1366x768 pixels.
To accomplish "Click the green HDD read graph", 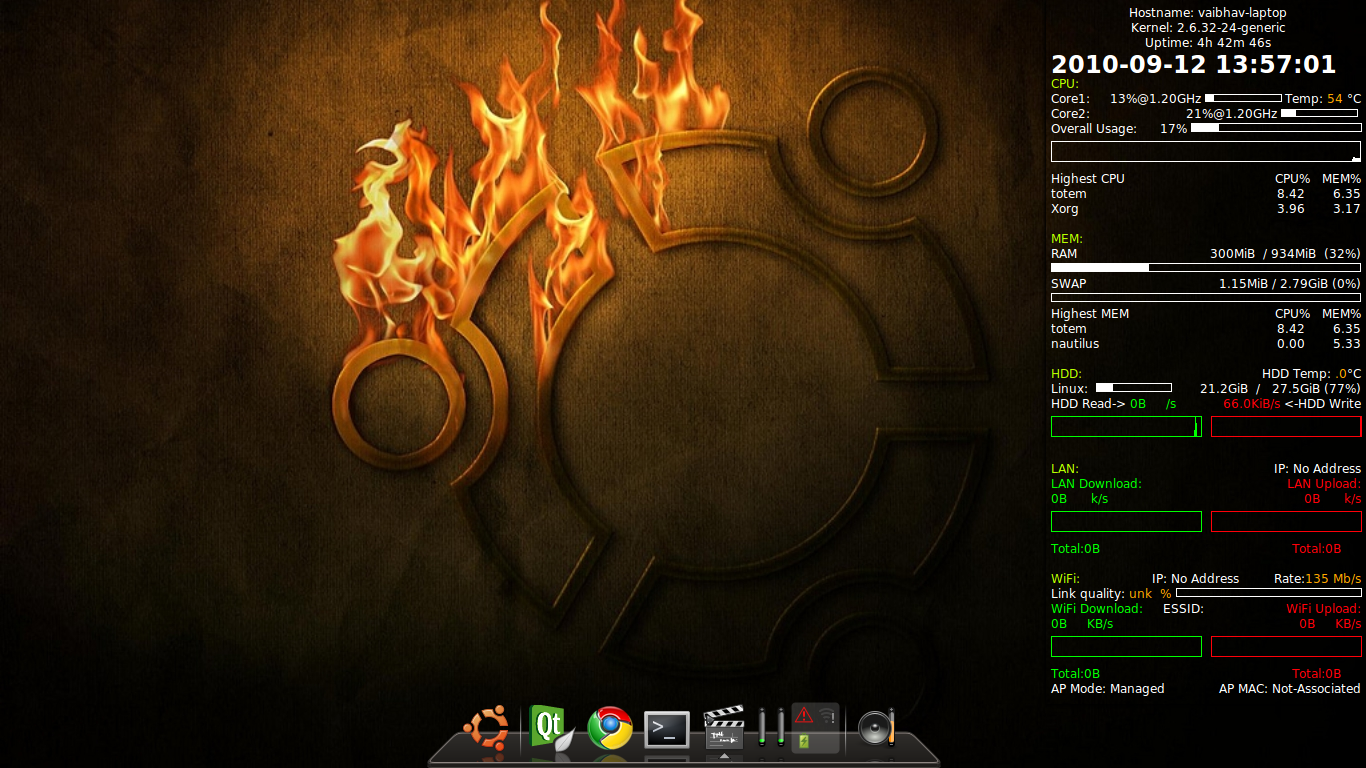I will click(1126, 427).
